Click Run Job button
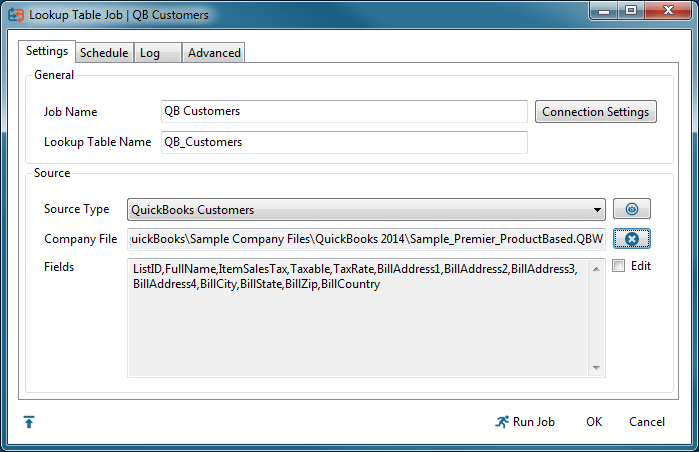The image size is (699, 452). tap(525, 422)
